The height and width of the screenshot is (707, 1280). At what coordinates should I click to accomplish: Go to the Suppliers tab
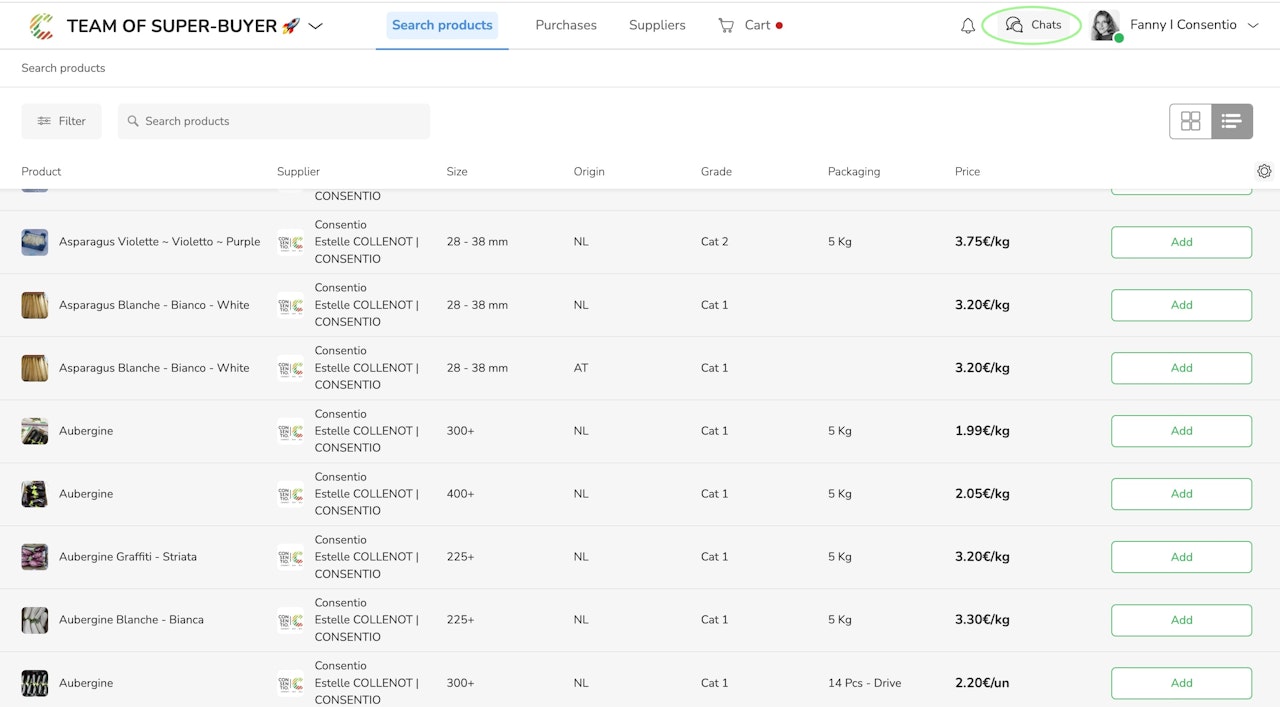[657, 25]
